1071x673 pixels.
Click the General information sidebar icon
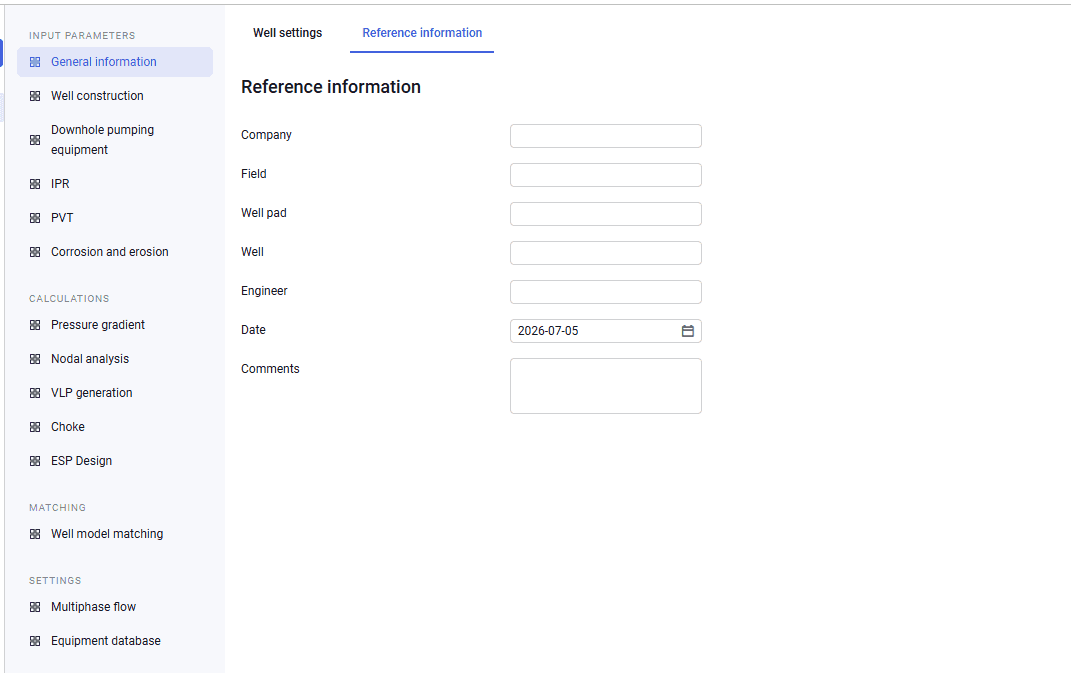(x=35, y=62)
